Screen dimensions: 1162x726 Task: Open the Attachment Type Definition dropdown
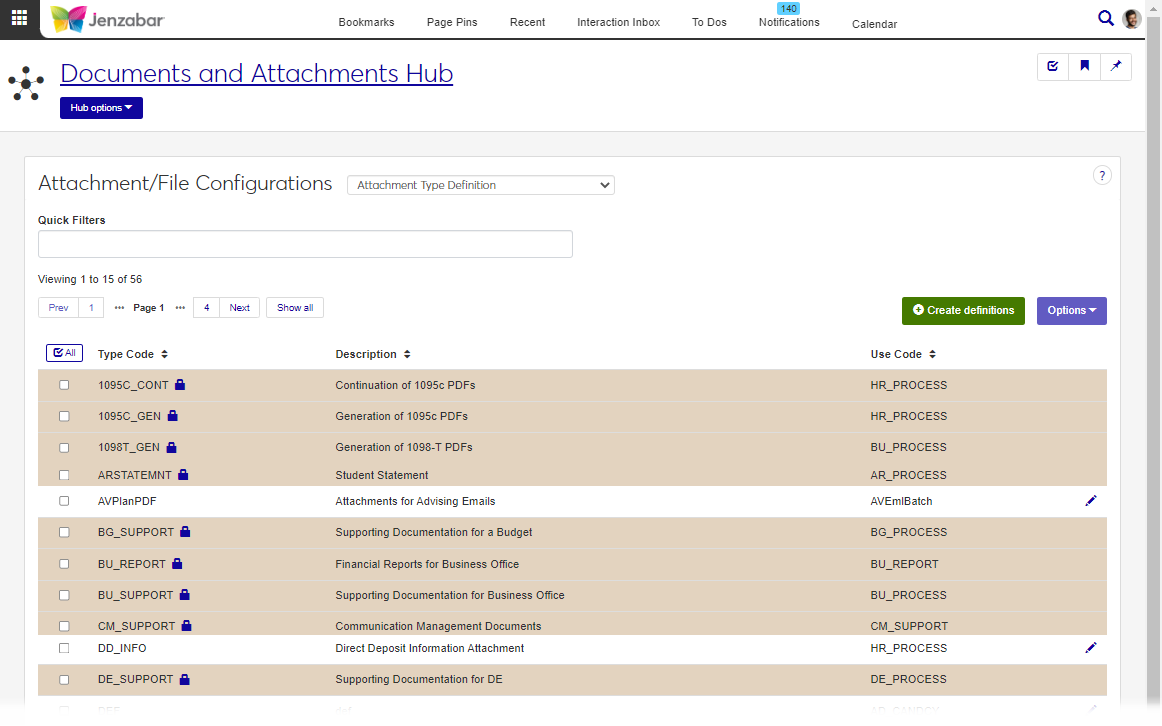[480, 185]
